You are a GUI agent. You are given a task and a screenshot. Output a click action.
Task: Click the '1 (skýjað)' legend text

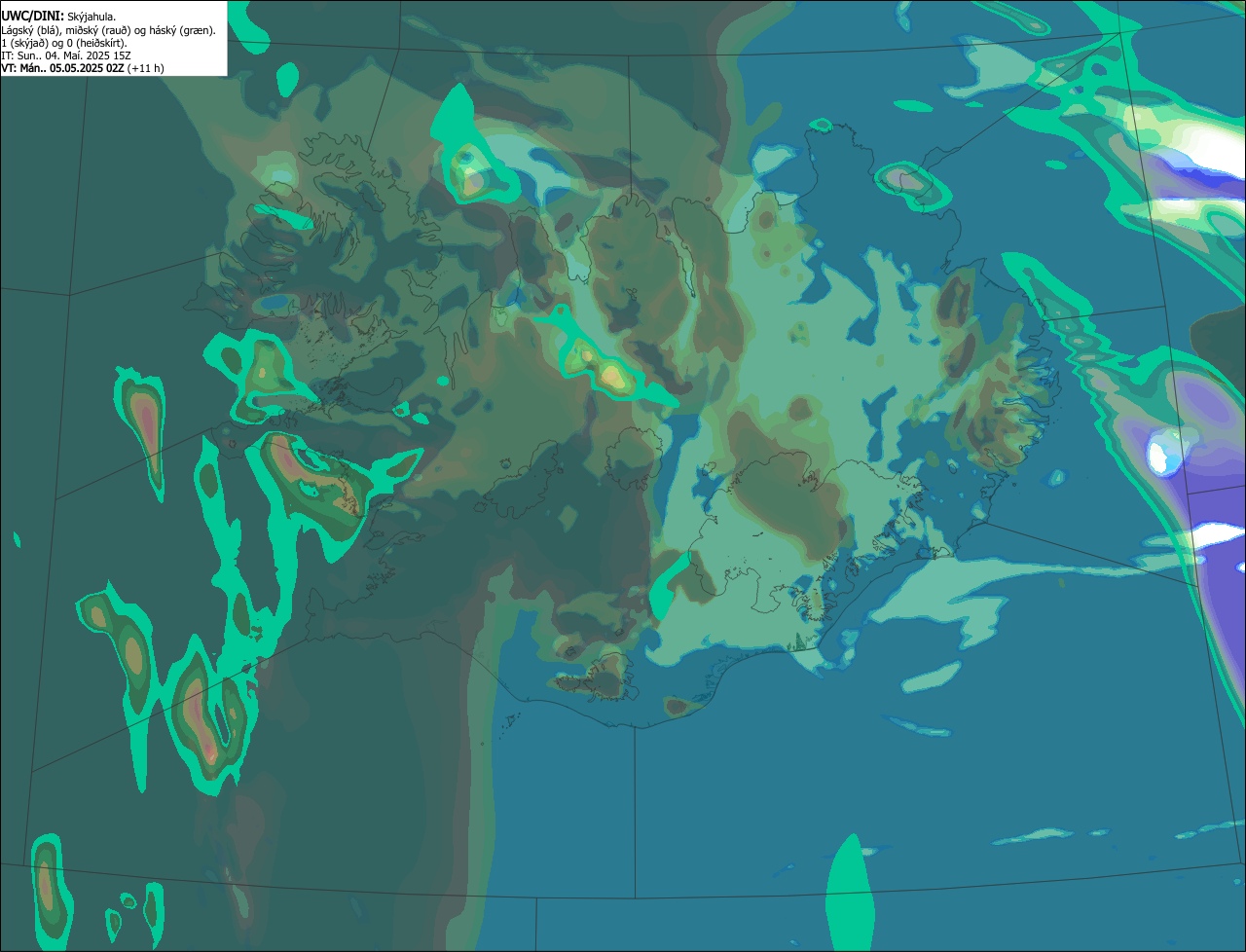point(24,43)
